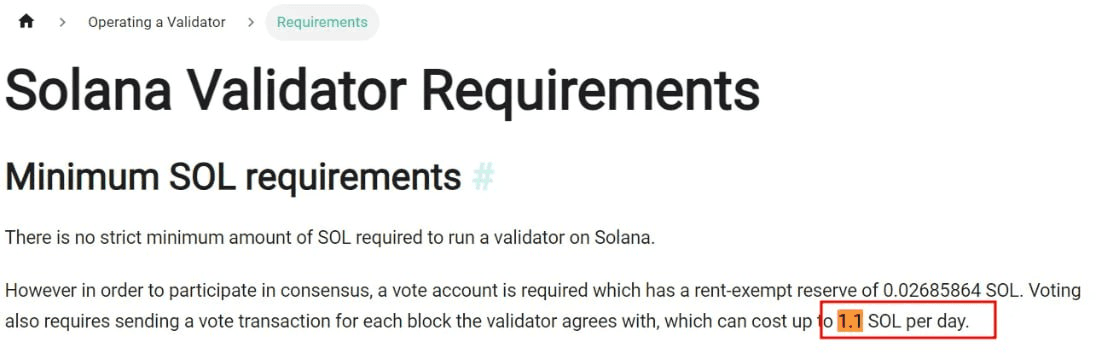Click the chevron before the Requirements pill
1100x360 pixels.
click(x=250, y=22)
